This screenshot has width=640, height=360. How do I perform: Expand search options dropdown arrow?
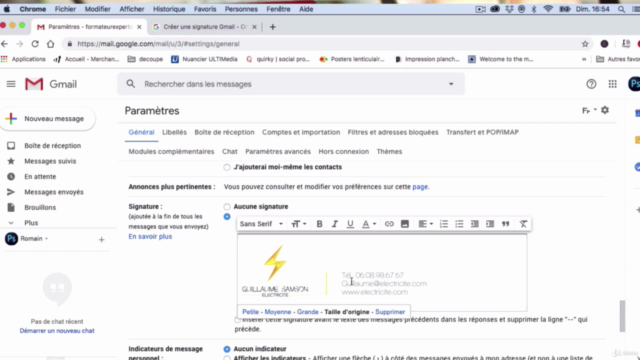(451, 84)
